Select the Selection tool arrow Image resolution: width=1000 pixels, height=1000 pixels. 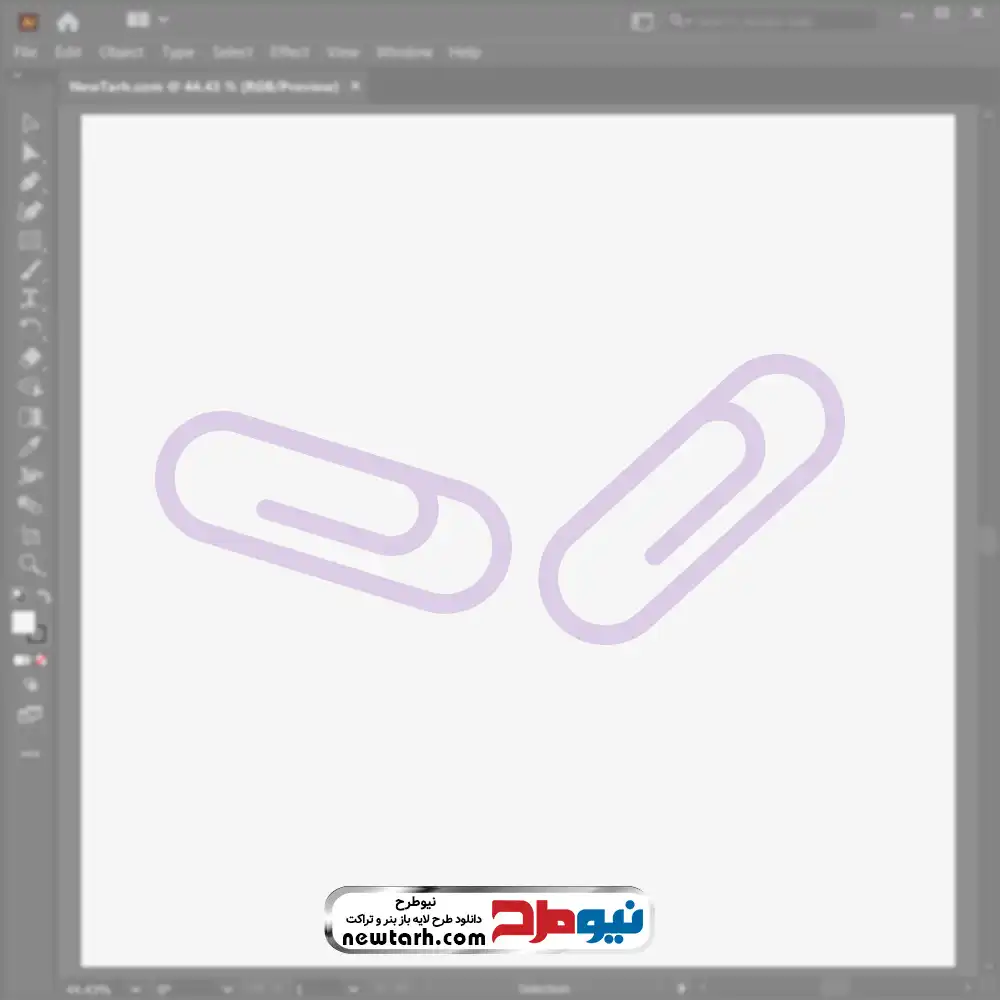30,124
